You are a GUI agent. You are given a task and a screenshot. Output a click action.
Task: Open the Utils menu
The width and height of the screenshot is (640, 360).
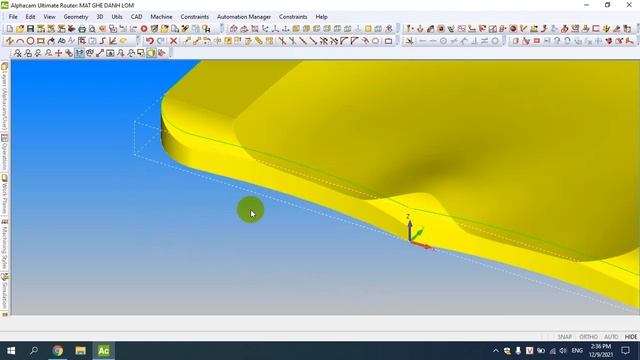tap(117, 17)
